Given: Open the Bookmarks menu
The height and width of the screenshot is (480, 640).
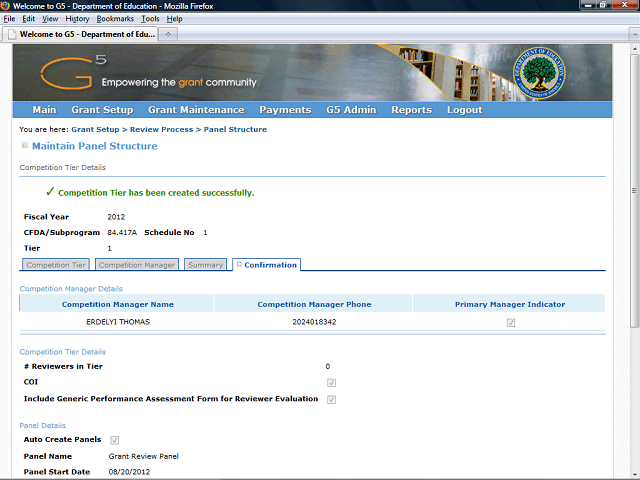Looking at the screenshot, I should [115, 19].
